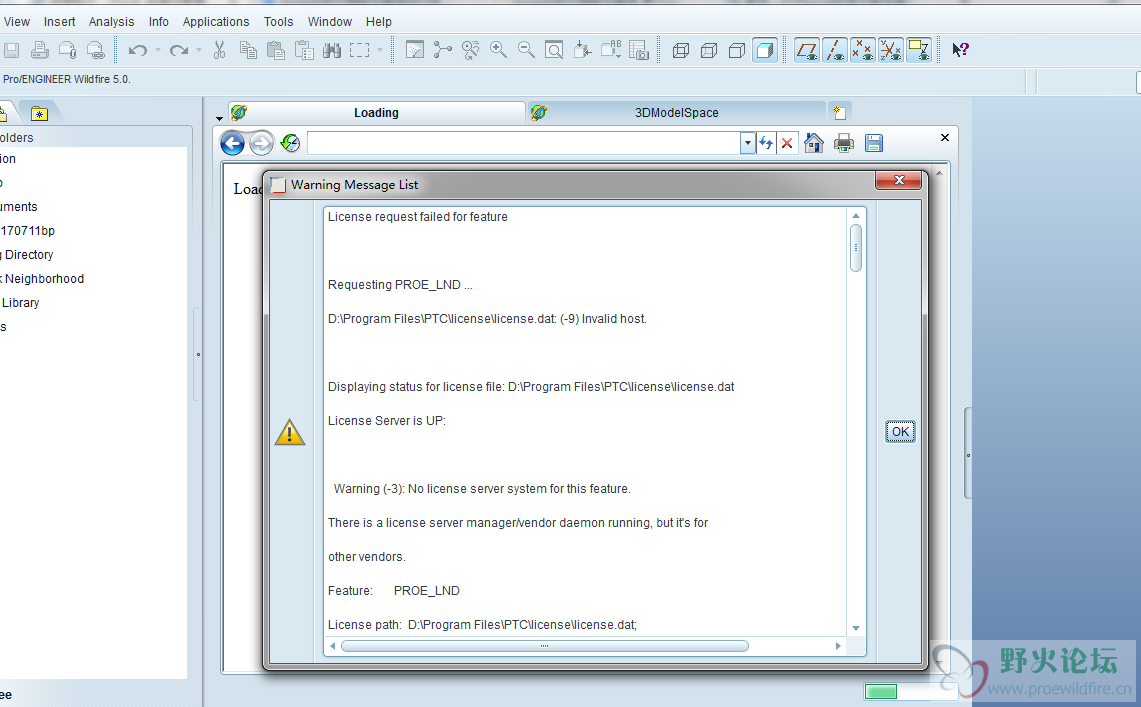This screenshot has width=1141, height=707.
Task: Select Library in the folders list
Action: click(x=20, y=303)
